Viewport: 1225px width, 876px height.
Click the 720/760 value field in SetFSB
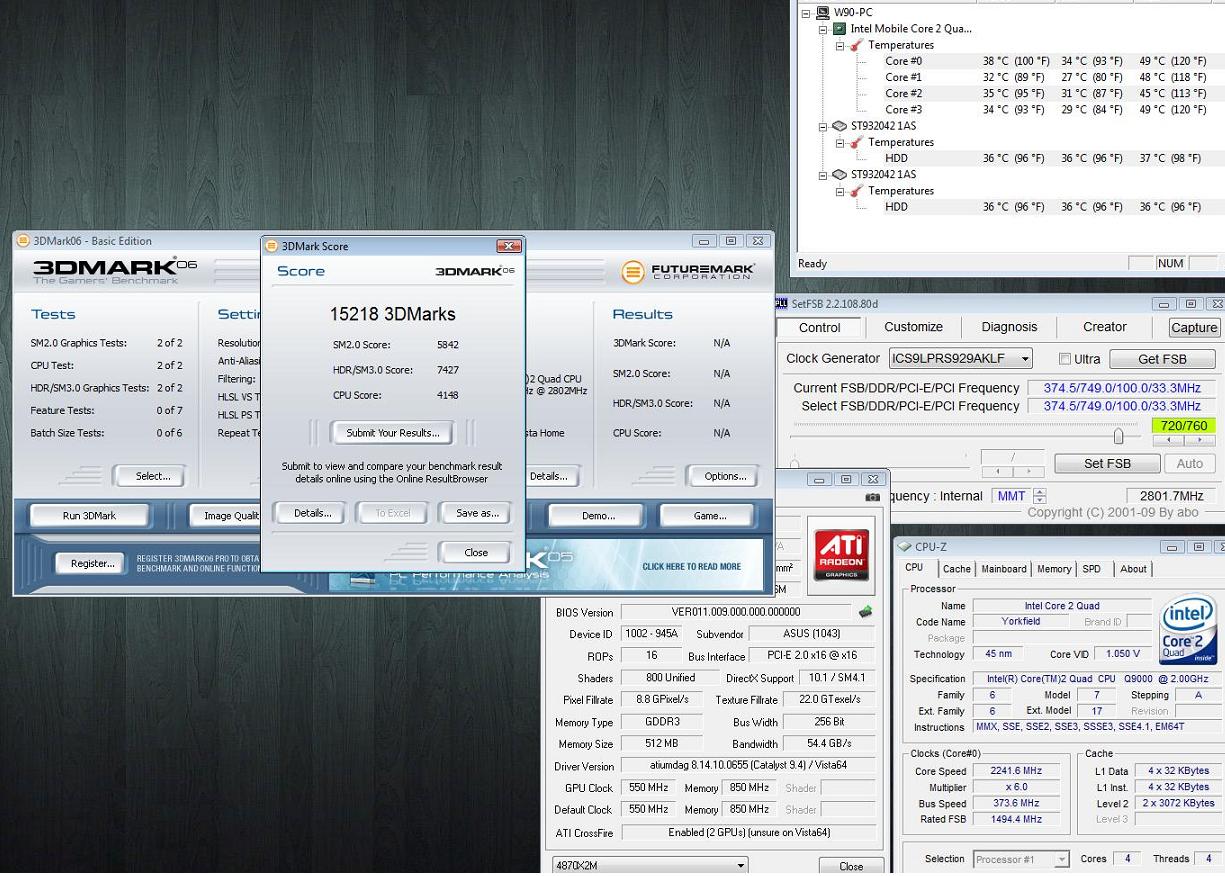1184,425
